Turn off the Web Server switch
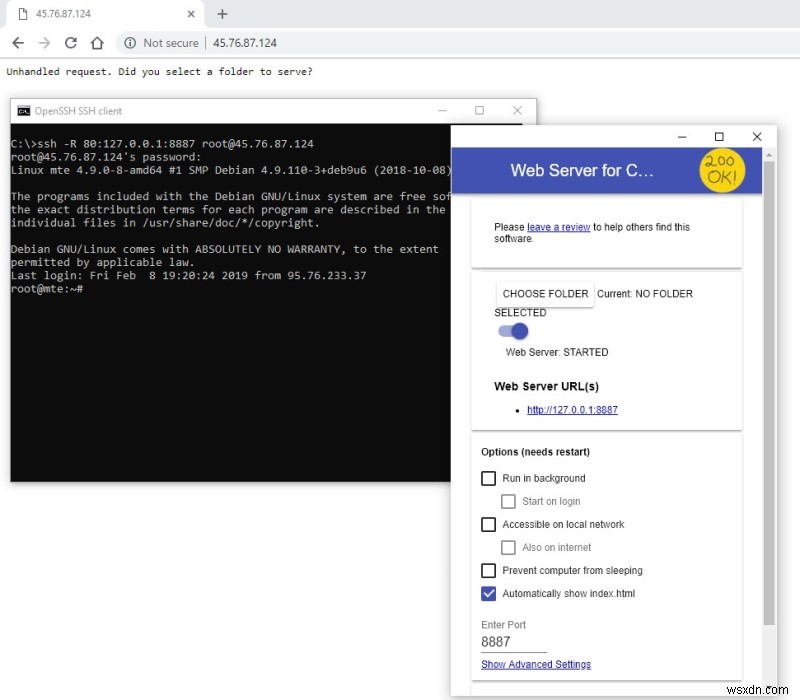The height and width of the screenshot is (700, 800). 512,332
